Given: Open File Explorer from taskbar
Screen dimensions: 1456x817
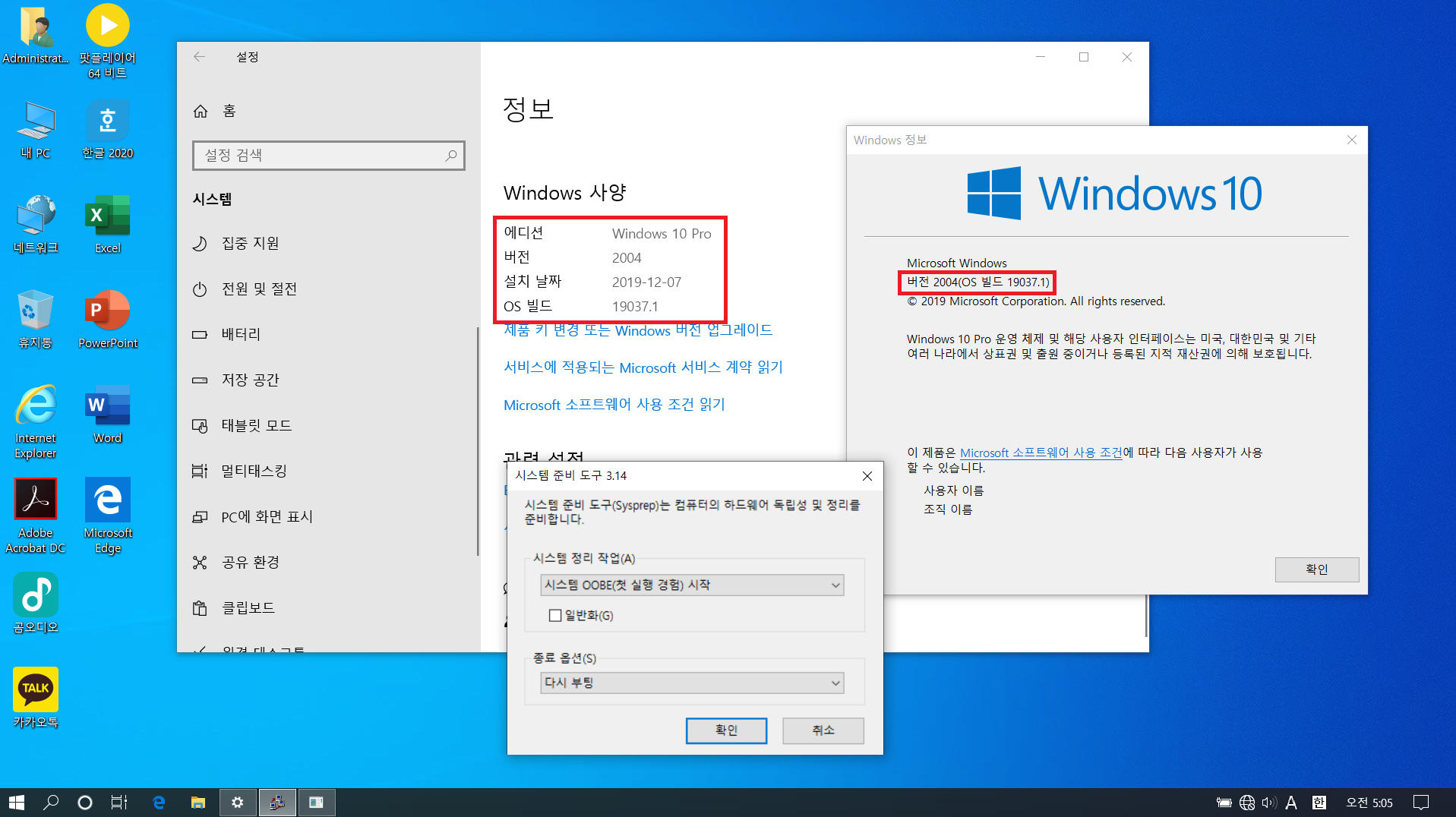Looking at the screenshot, I should tap(198, 803).
